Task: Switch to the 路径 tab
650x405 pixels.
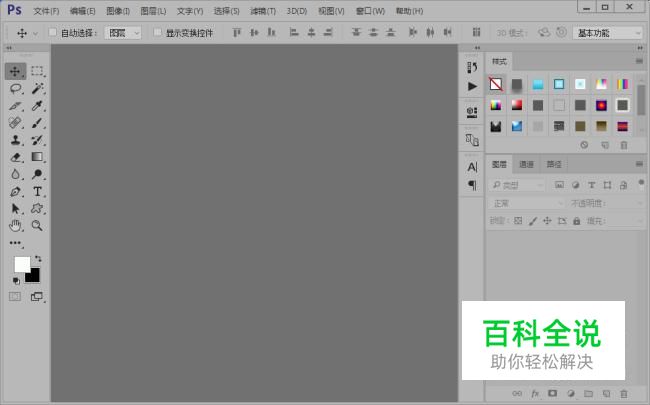Action: click(553, 164)
